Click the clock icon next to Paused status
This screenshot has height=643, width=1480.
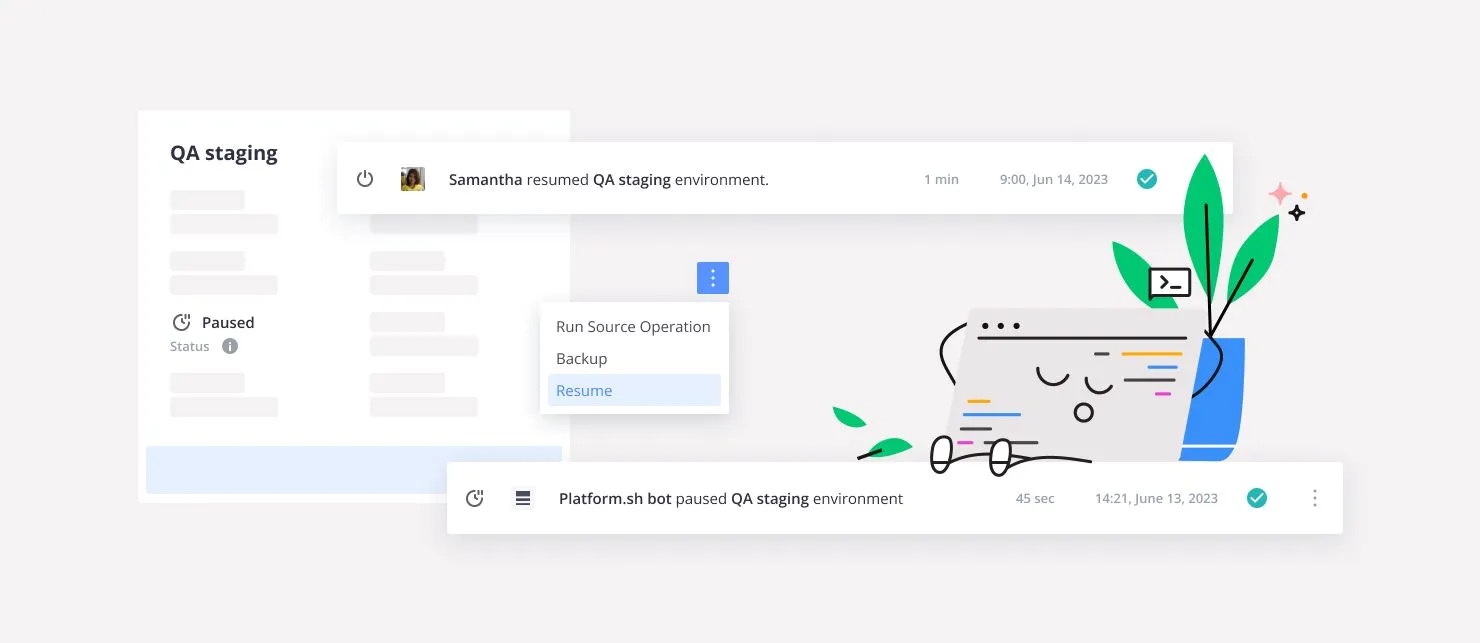[x=181, y=321]
